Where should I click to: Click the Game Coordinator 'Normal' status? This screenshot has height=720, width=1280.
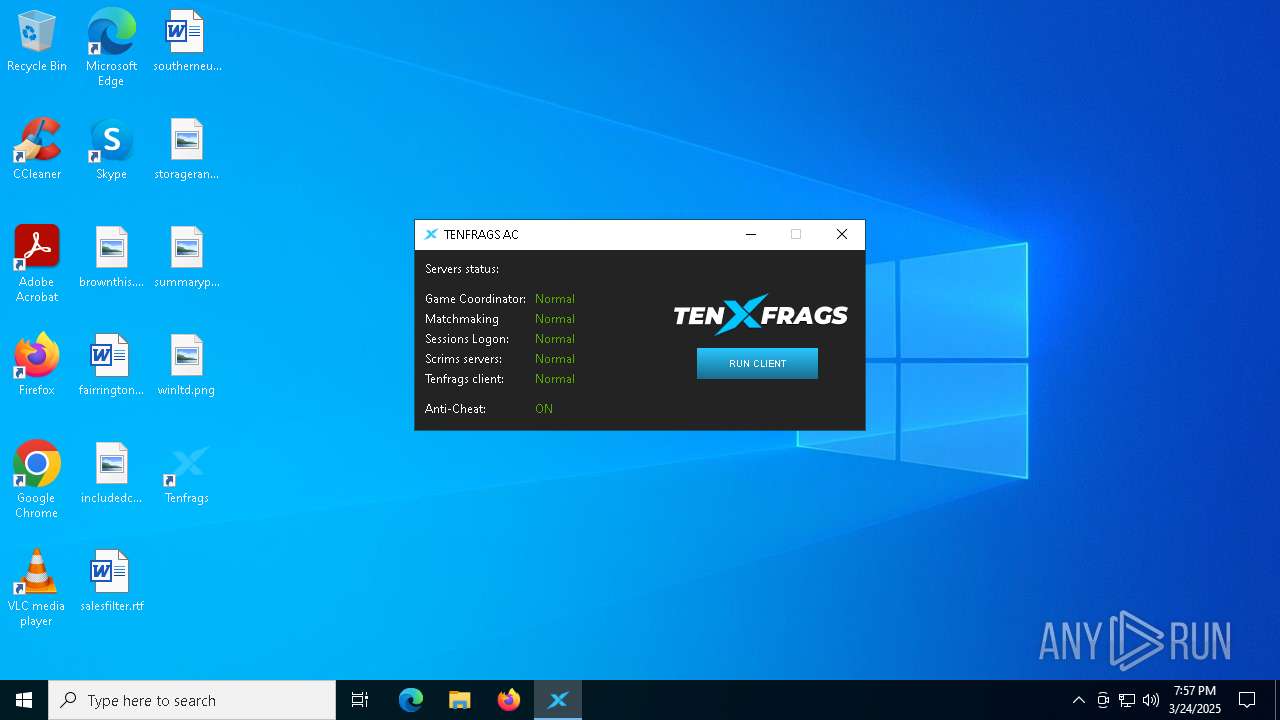click(x=555, y=299)
